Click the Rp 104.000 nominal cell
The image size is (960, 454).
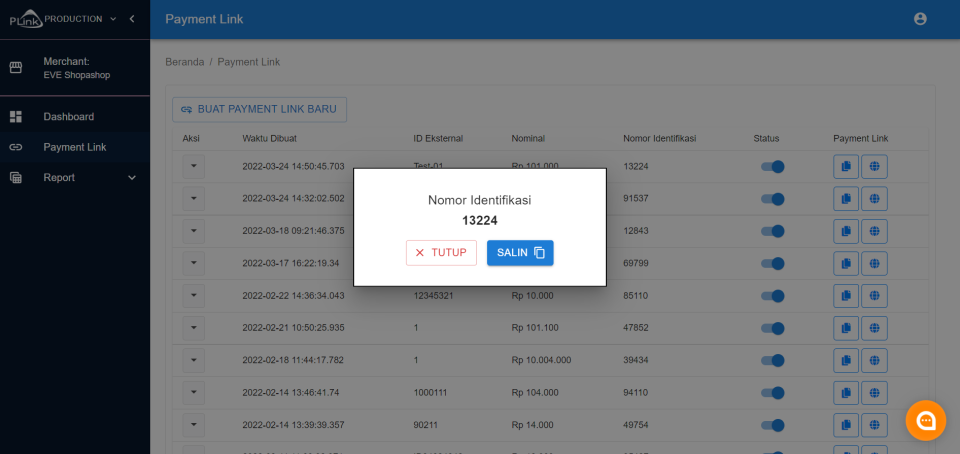pyautogui.click(x=534, y=392)
